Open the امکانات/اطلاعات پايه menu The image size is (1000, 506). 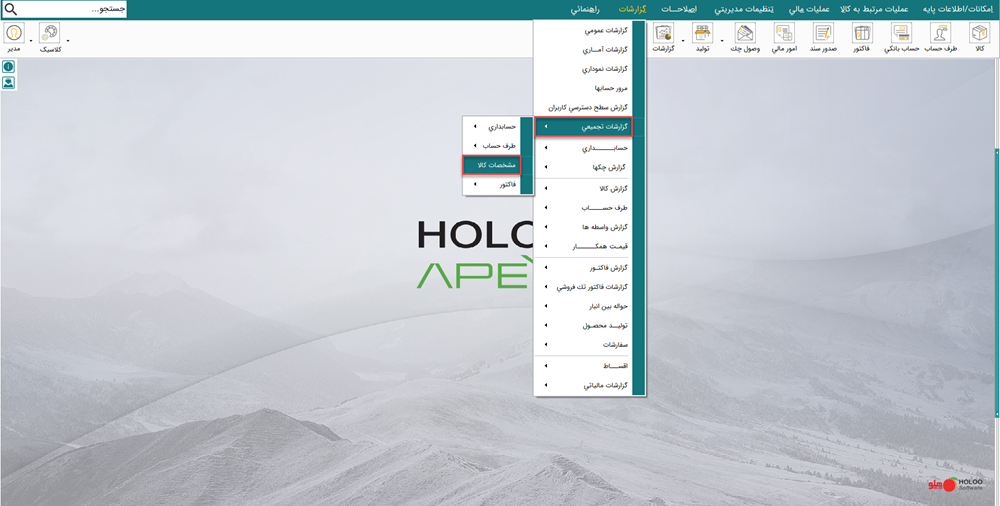click(959, 10)
